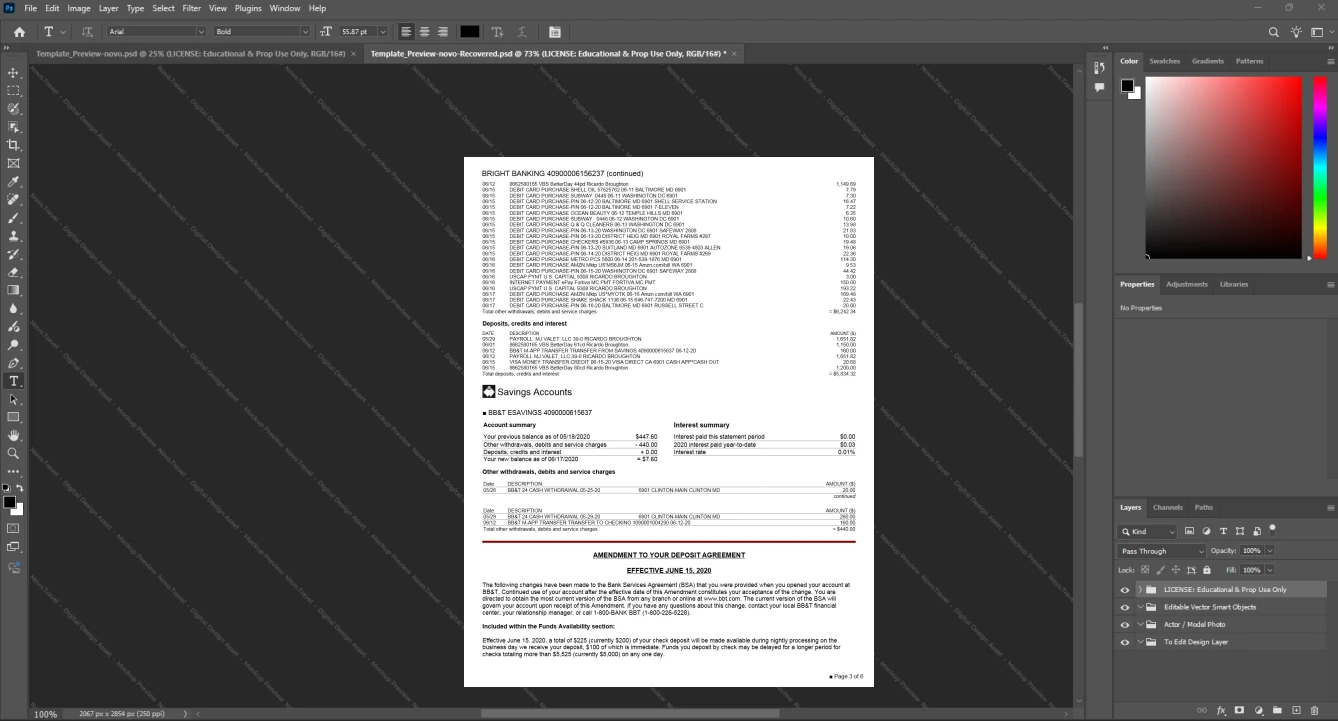
Task: Select the Rectangular Marquee tool
Action: click(x=14, y=91)
